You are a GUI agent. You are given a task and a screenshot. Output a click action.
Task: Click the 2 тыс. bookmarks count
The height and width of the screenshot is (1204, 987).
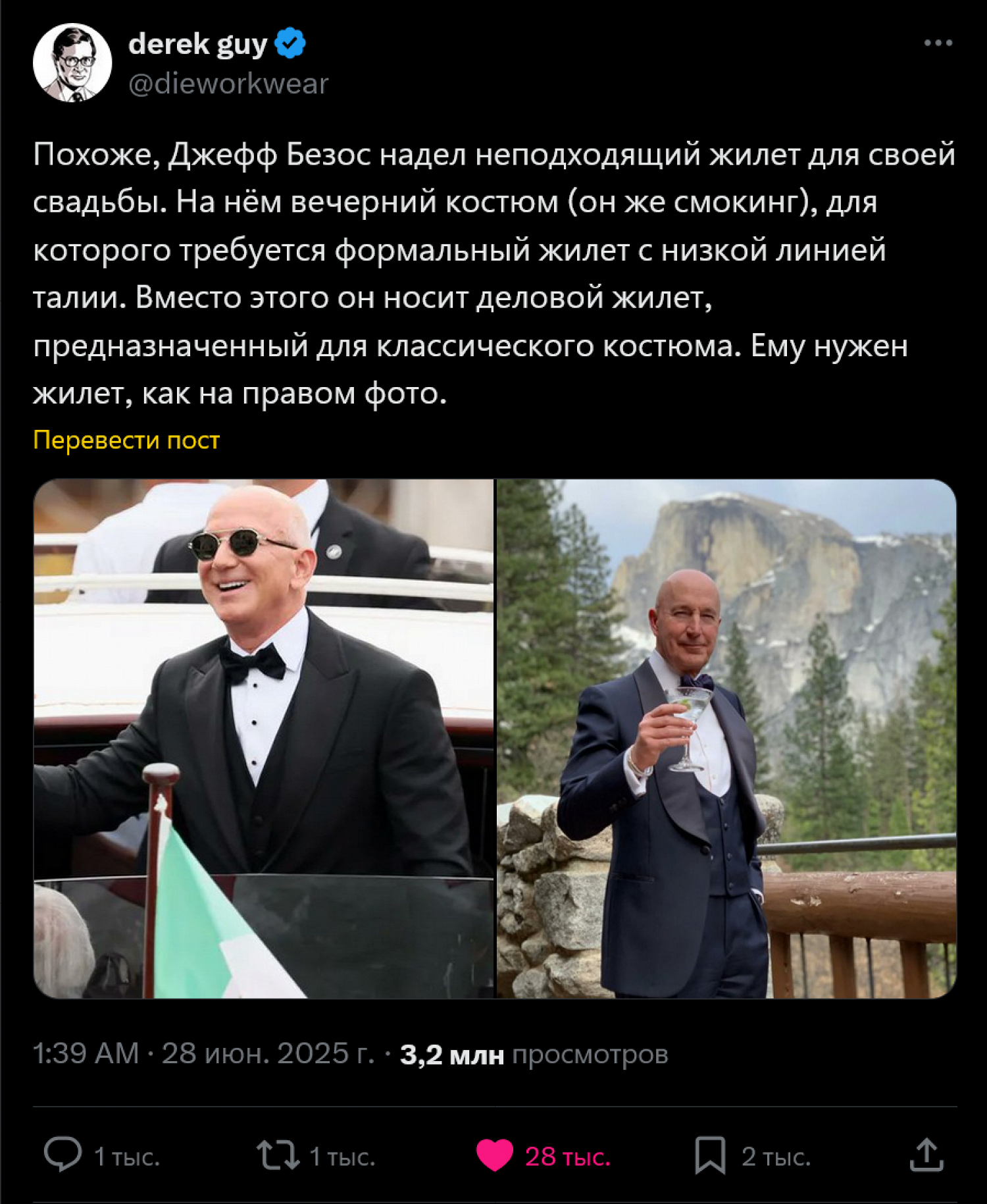click(776, 1157)
